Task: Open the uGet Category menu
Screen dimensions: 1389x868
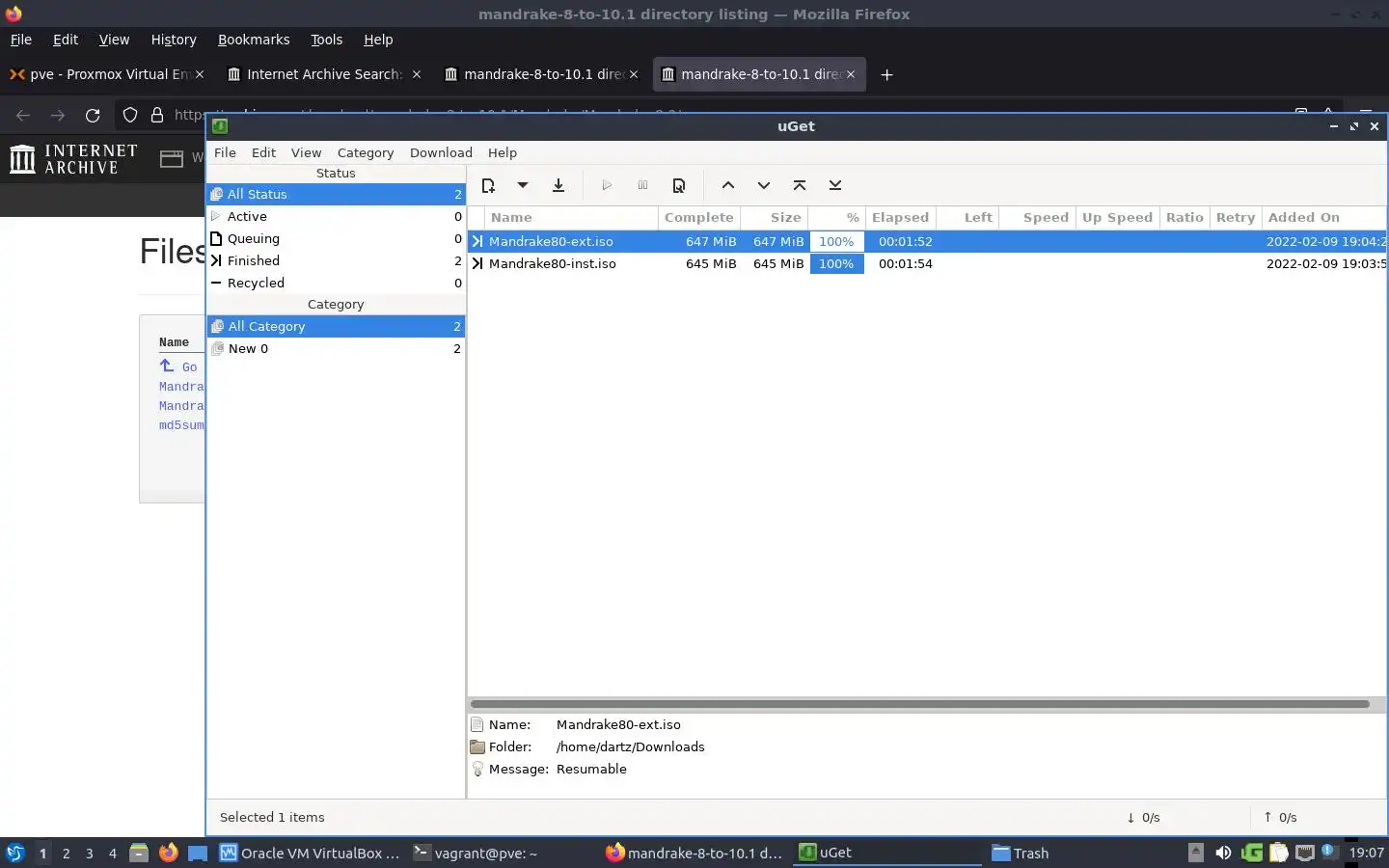Action: pos(366,152)
